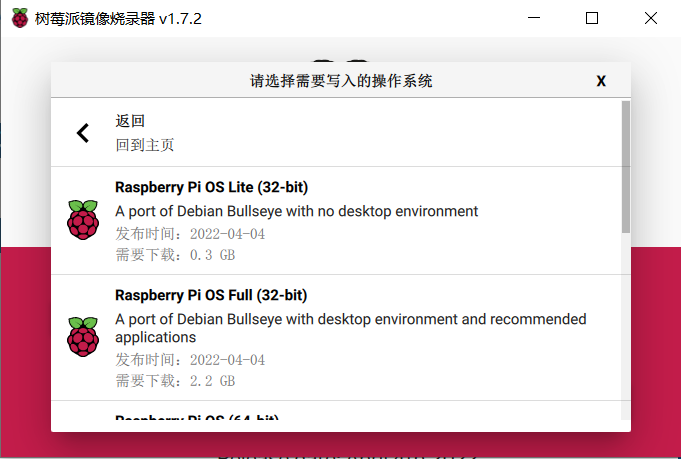Select Raspberry Pi OS Lite (32-bit) title
Image resolution: width=681 pixels, height=459 pixels.
tap(211, 187)
